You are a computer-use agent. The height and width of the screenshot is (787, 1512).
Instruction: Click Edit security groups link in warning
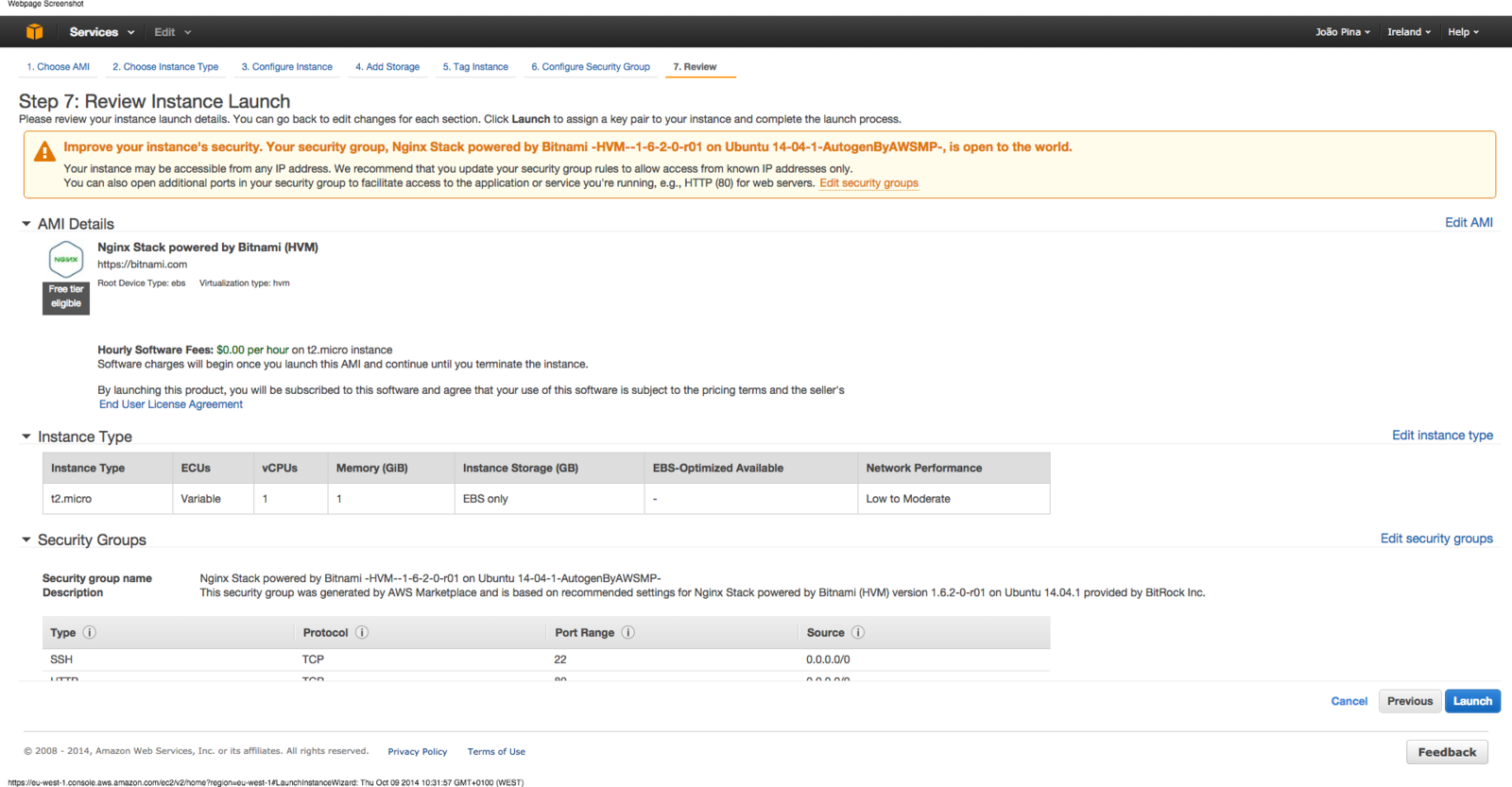[x=868, y=183]
